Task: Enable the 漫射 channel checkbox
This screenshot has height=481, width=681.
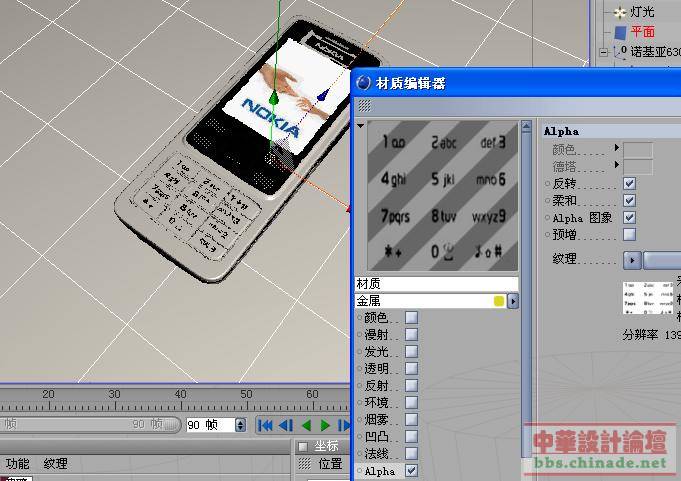Action: (411, 335)
